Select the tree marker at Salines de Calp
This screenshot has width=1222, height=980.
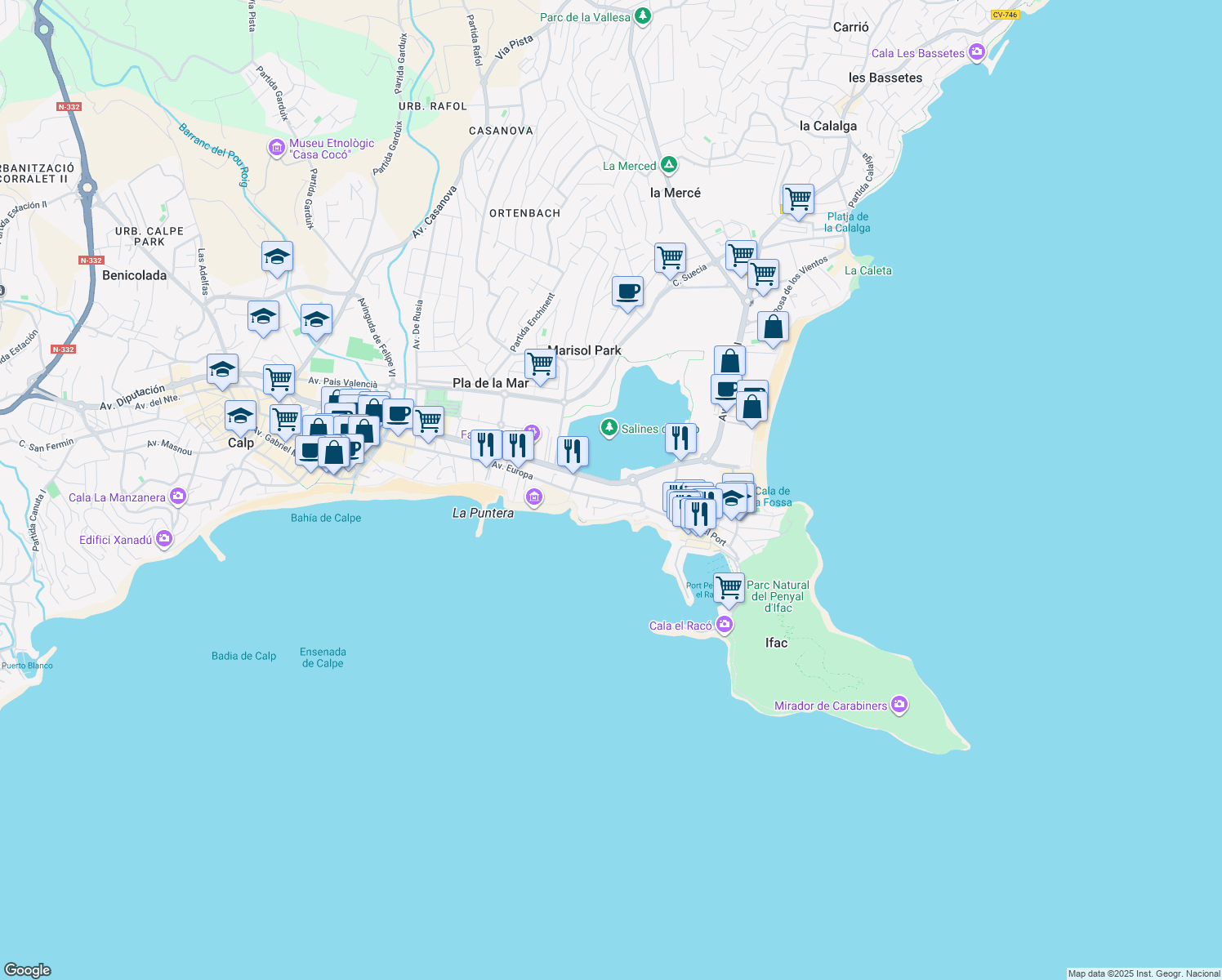[x=610, y=428]
